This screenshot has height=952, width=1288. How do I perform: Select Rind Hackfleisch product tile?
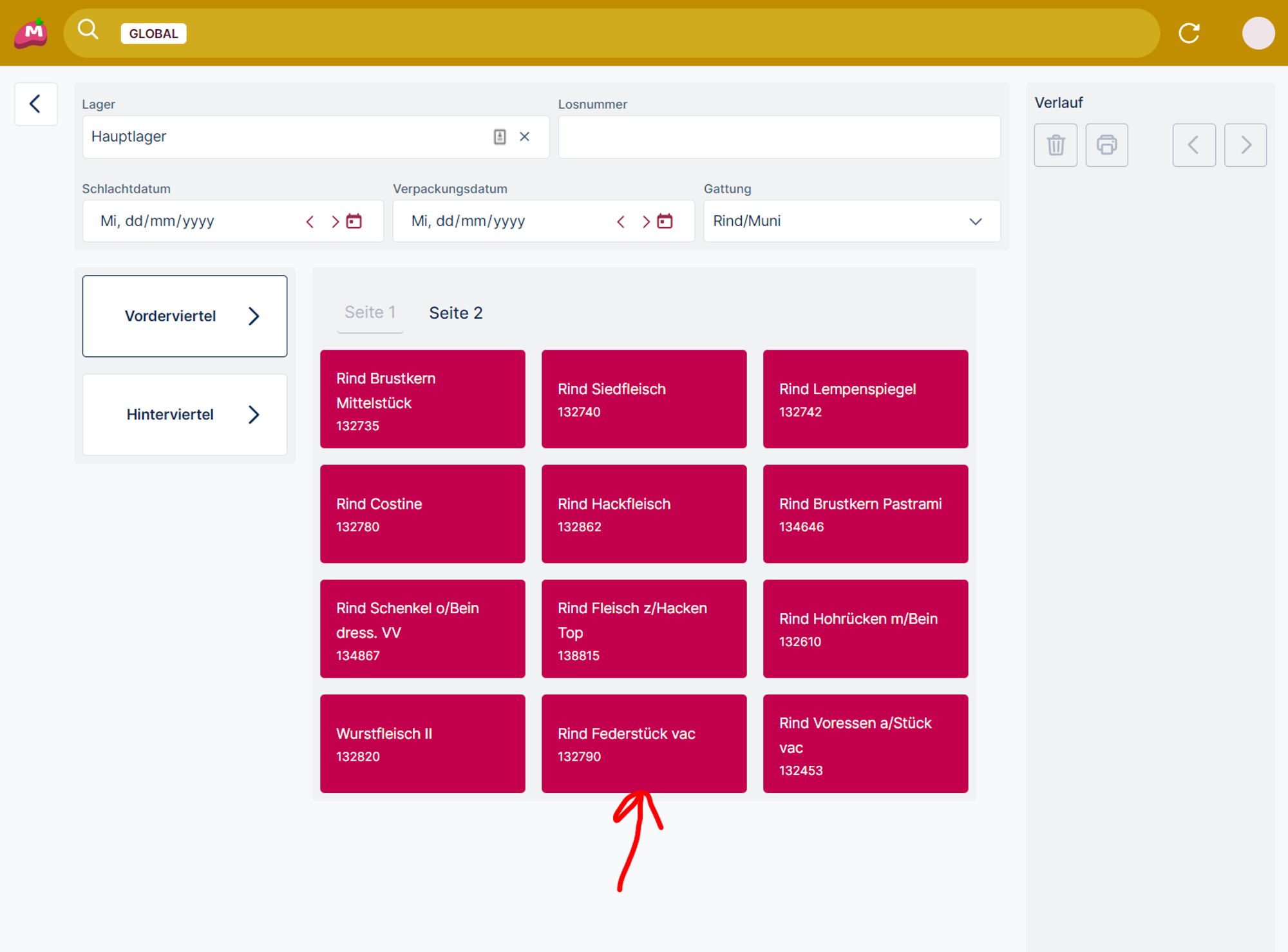[643, 514]
